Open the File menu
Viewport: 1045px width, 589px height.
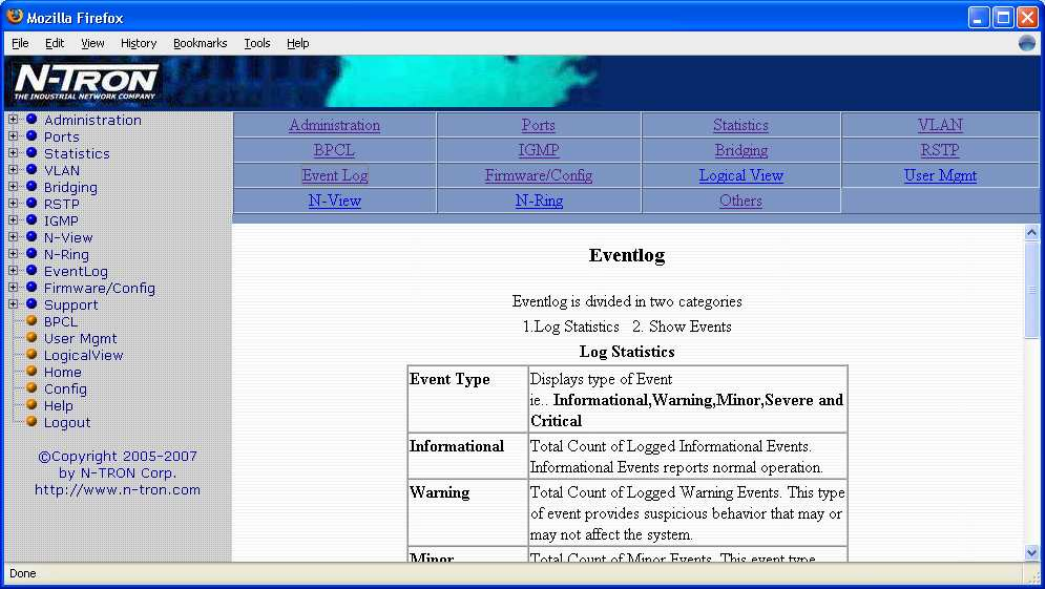pyautogui.click(x=20, y=43)
